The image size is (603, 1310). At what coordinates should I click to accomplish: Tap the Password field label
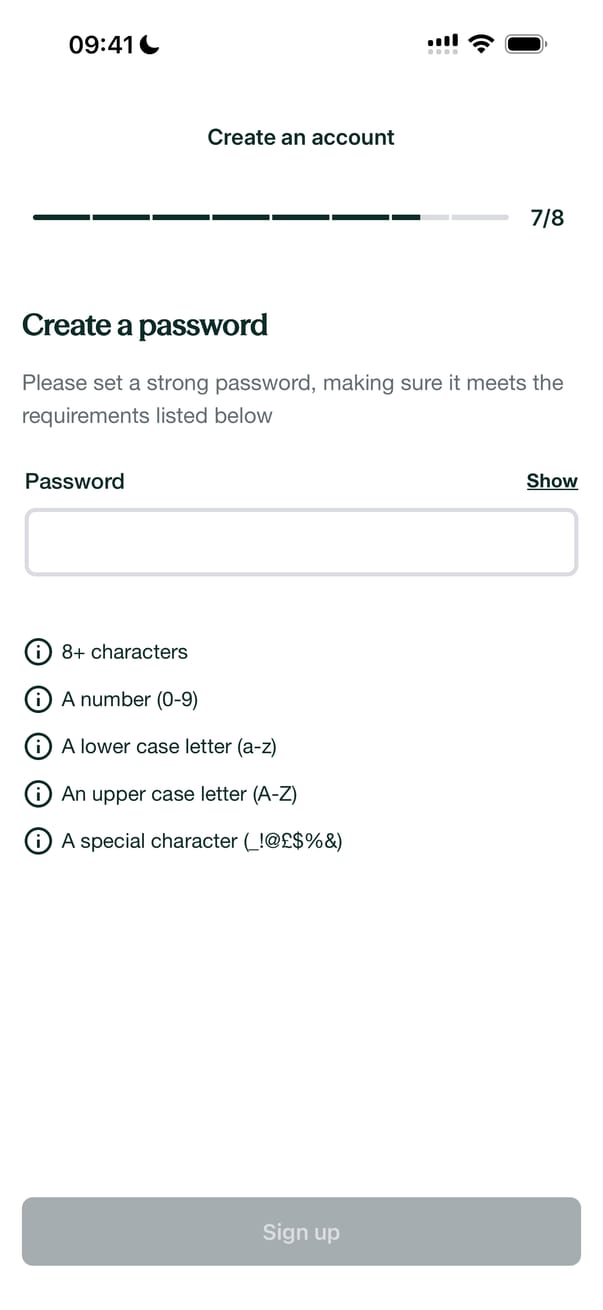point(75,481)
